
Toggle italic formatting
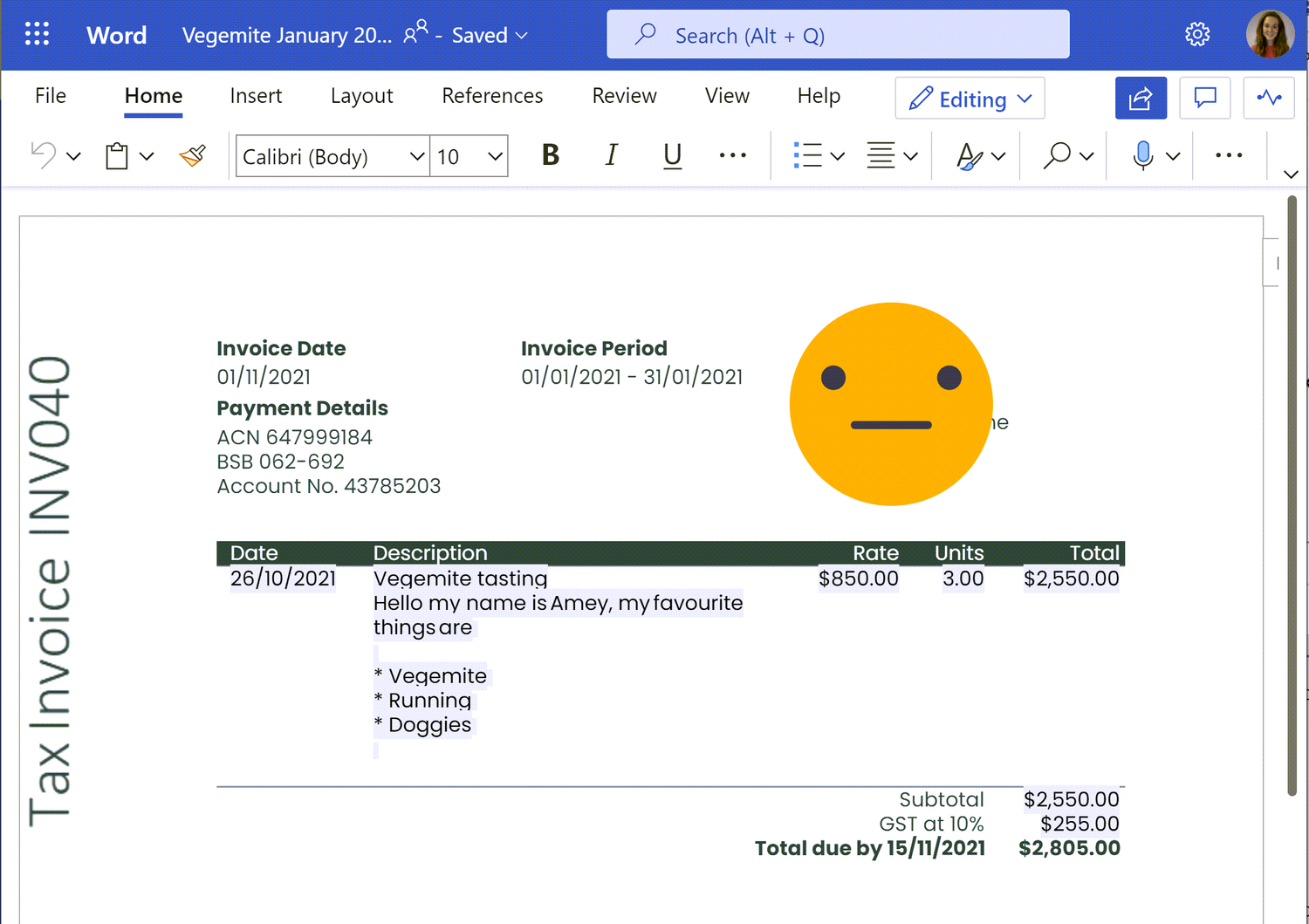click(611, 155)
